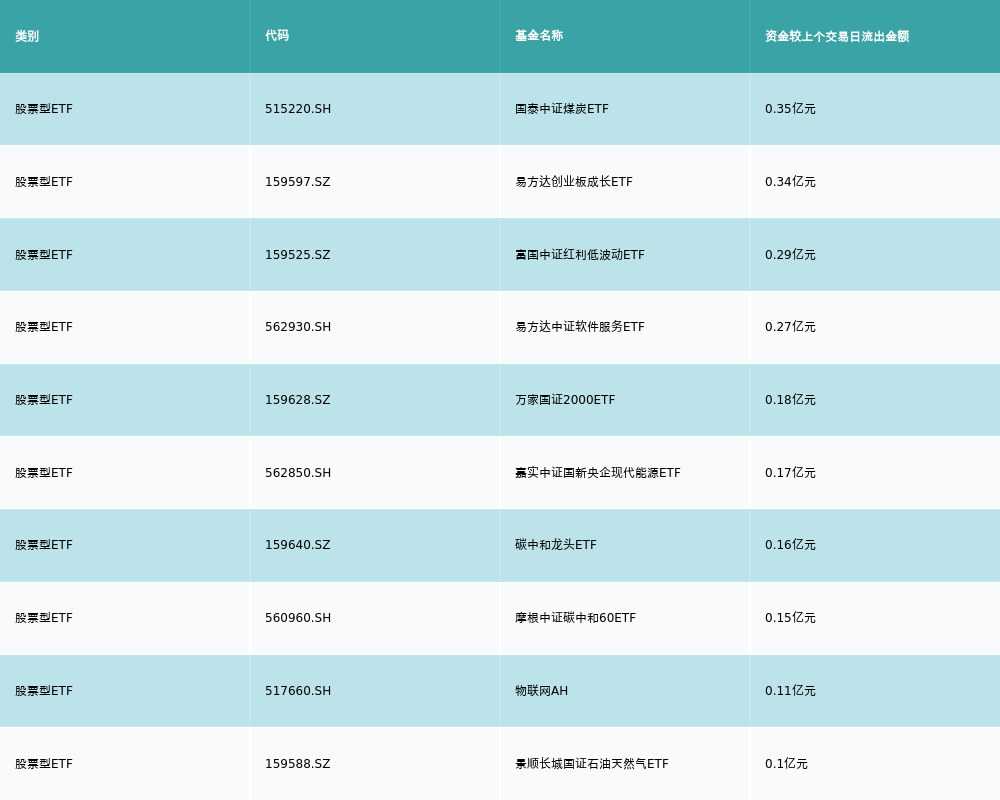1000x800 pixels.
Task: Select fund name 易方达中证软件服务ETF
Action: pyautogui.click(x=580, y=327)
